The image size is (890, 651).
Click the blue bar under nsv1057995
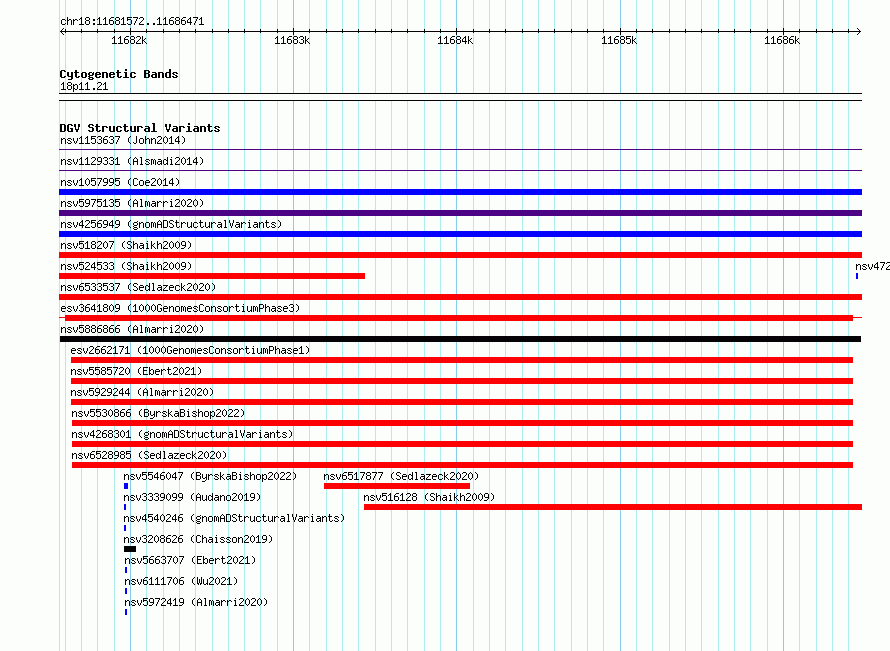point(460,192)
